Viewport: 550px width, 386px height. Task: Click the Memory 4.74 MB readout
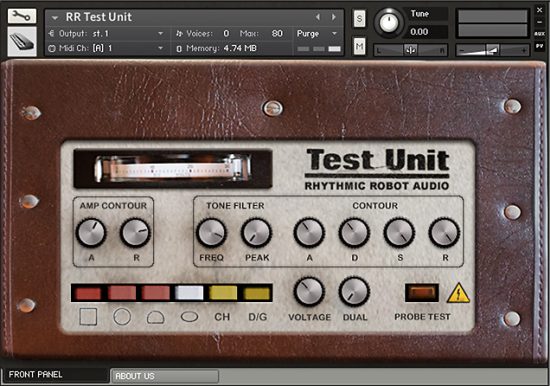tap(217, 48)
